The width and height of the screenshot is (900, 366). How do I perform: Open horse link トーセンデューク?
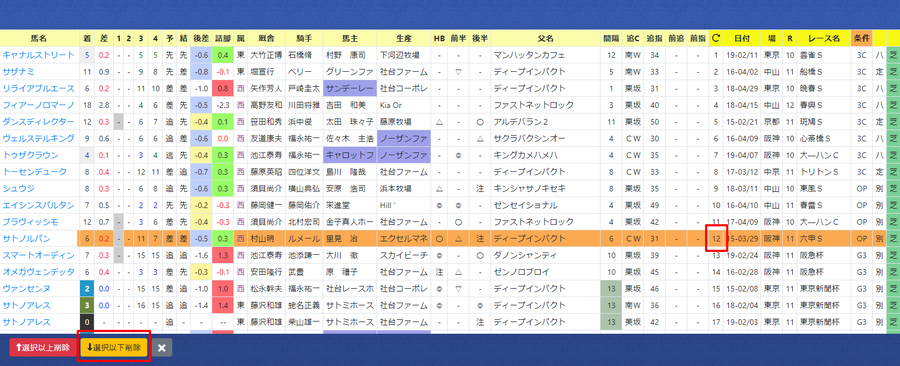[x=34, y=172]
